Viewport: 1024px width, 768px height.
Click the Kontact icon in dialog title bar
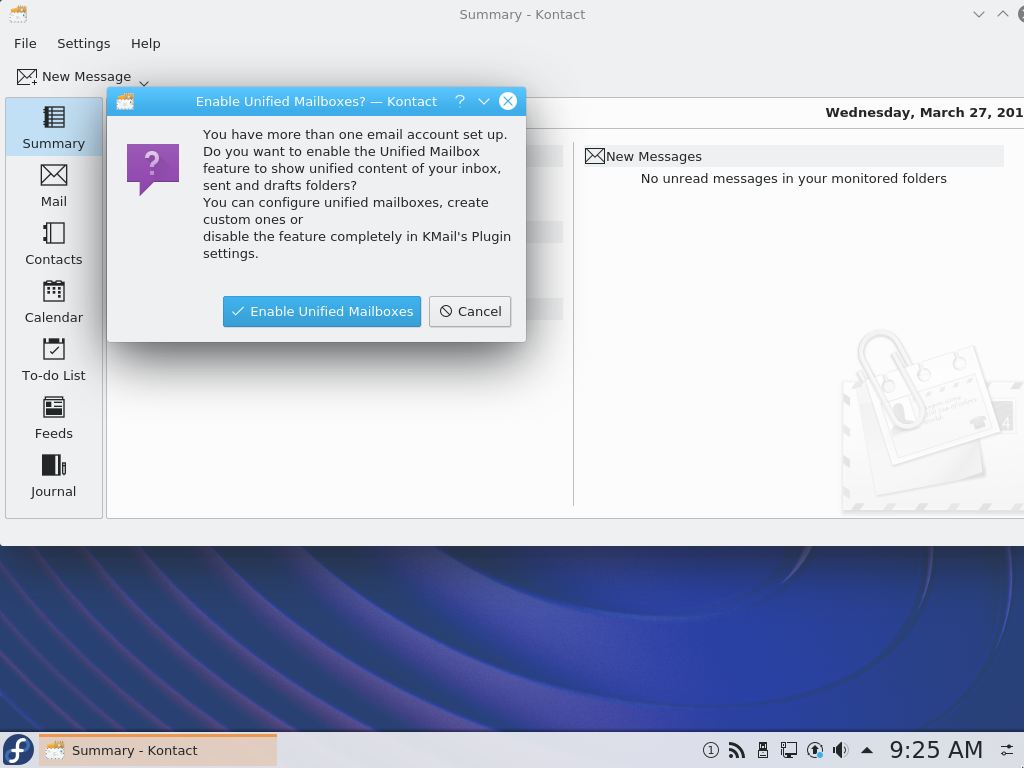point(125,101)
